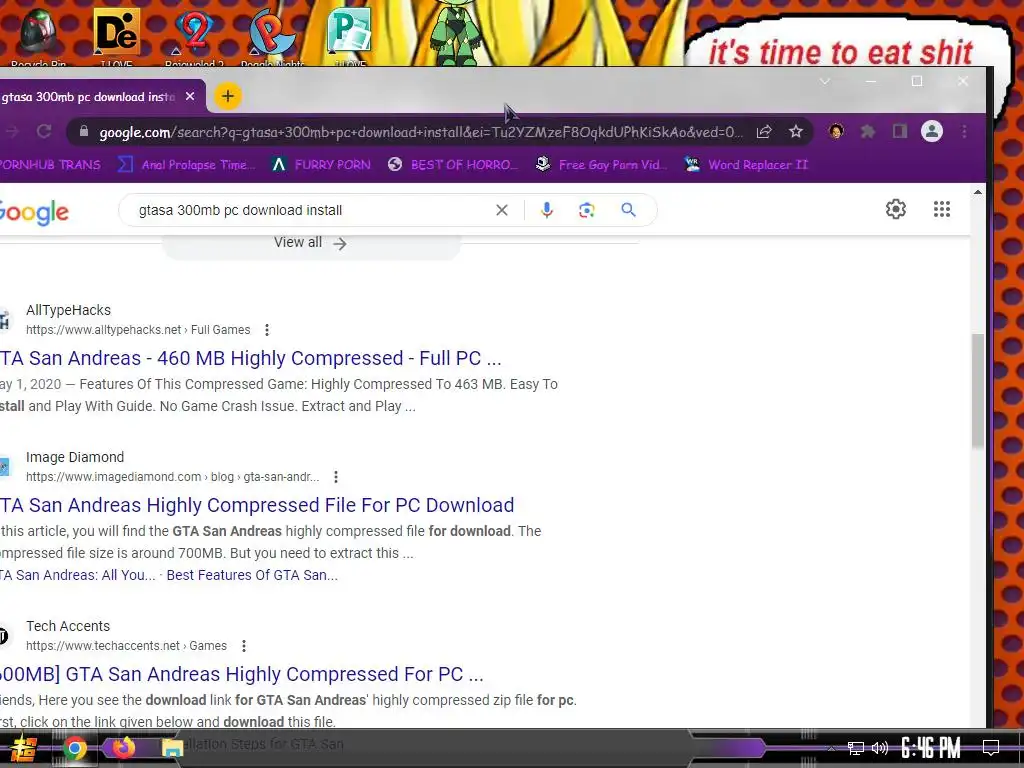This screenshot has width=1024, height=768.
Task: Open the Image Diamond result options menu
Action: [x=336, y=477]
